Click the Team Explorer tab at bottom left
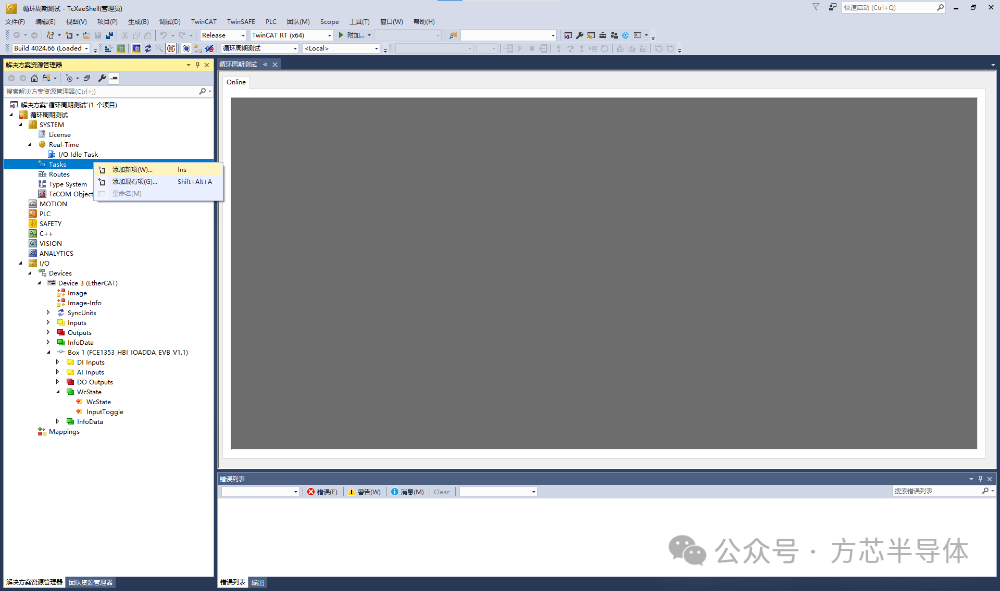The width and height of the screenshot is (1000, 591). click(x=91, y=583)
